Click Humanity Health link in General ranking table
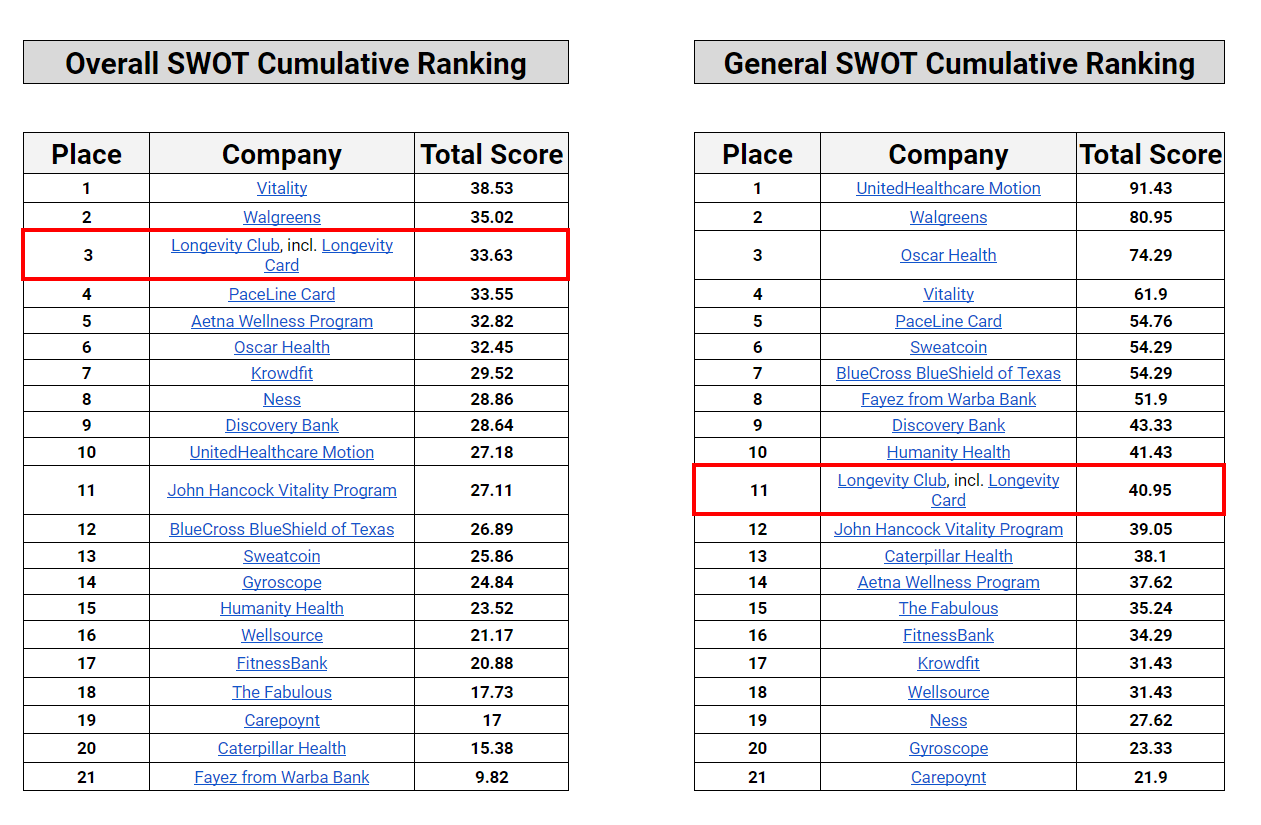This screenshot has width=1261, height=825. (x=948, y=452)
